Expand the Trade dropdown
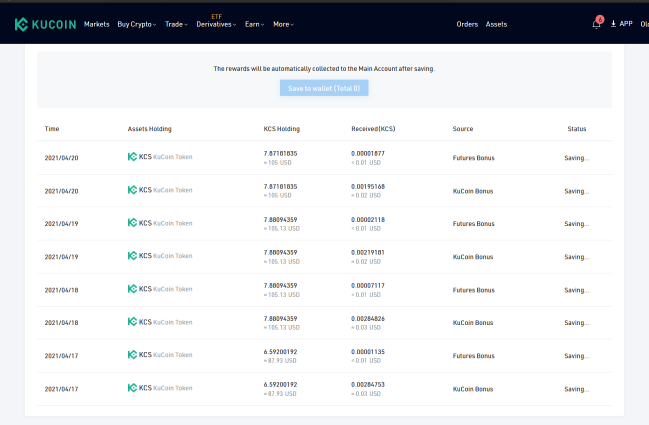649x425 pixels. 176,24
